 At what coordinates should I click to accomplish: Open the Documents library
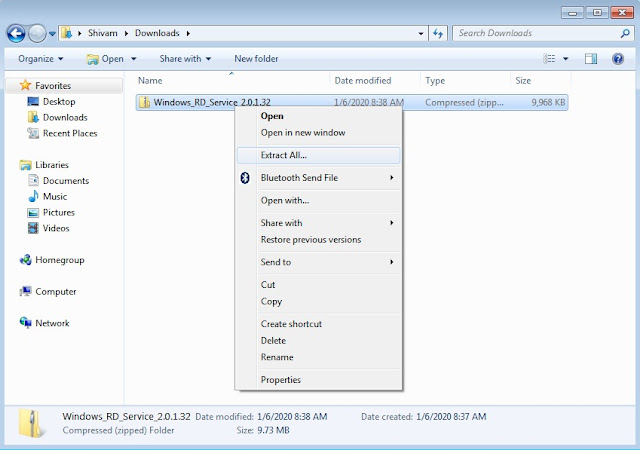(66, 180)
